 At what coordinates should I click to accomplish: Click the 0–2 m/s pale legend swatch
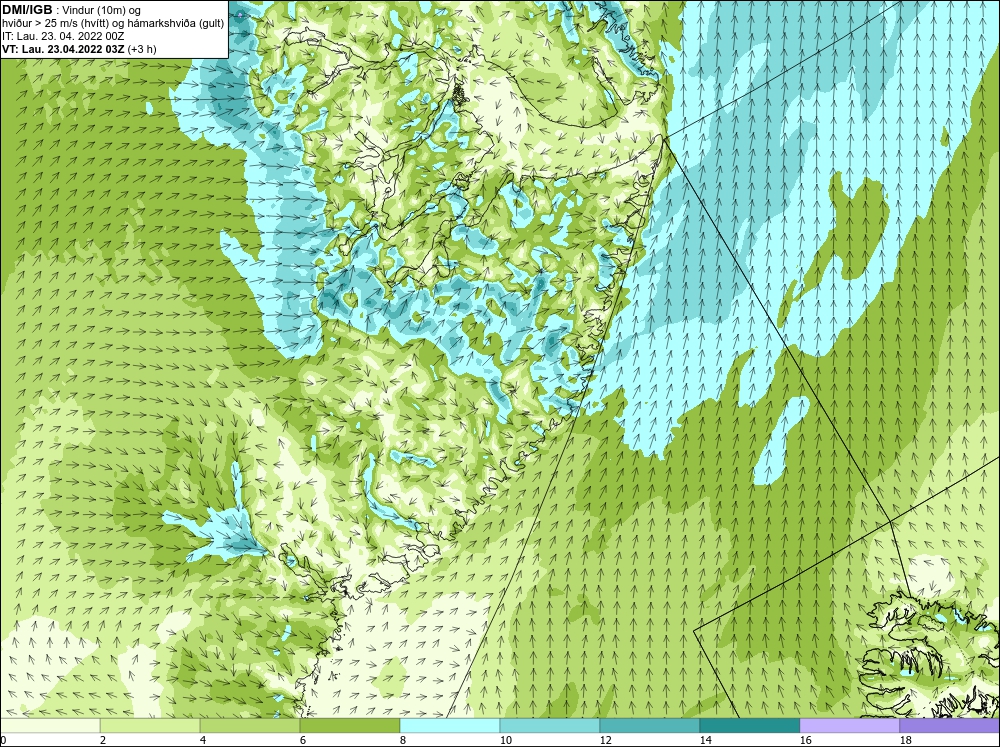click(50, 726)
